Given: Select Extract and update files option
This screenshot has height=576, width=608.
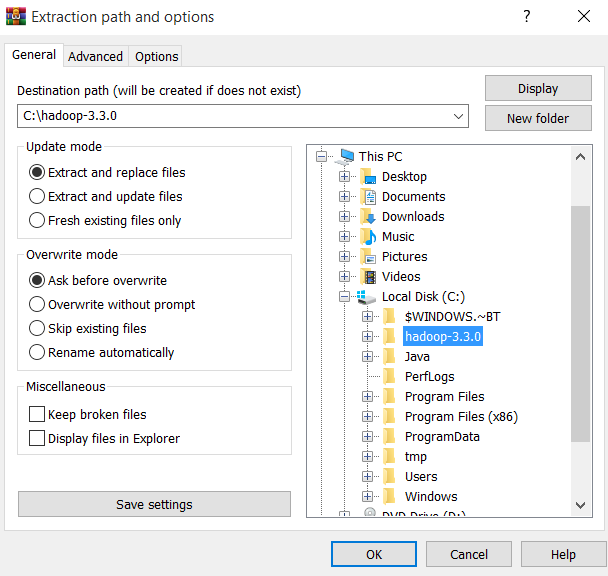Looking at the screenshot, I should (37, 197).
